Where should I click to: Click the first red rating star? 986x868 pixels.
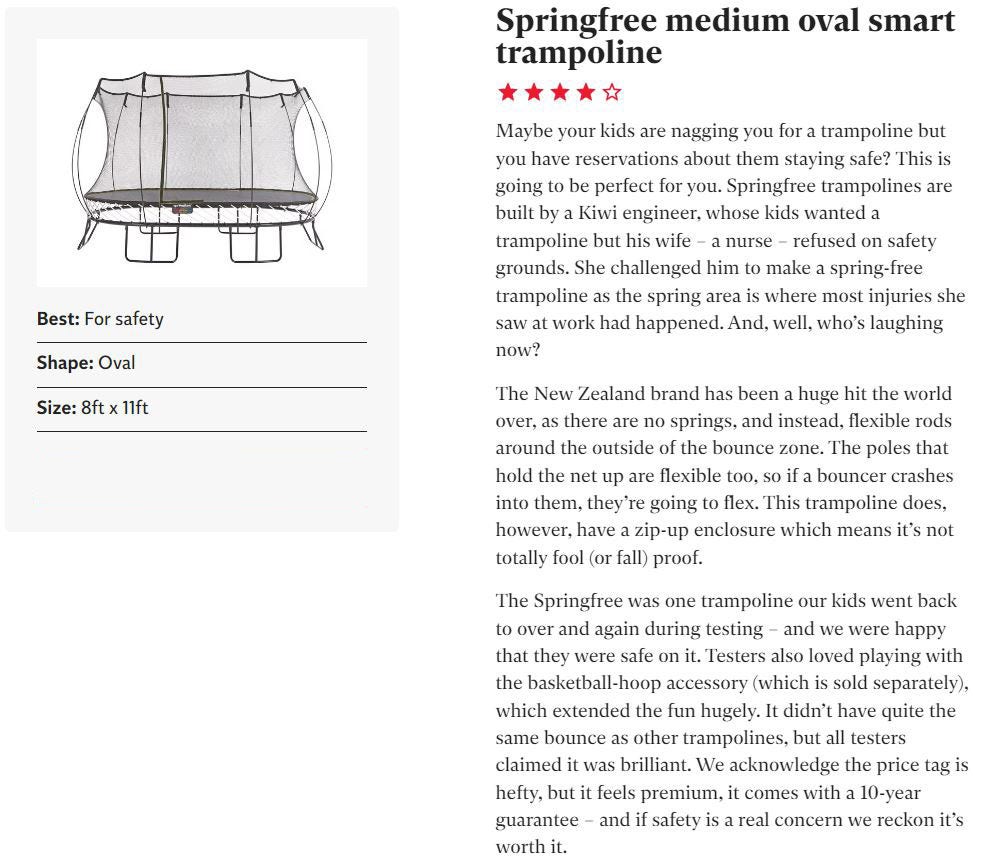tap(507, 92)
